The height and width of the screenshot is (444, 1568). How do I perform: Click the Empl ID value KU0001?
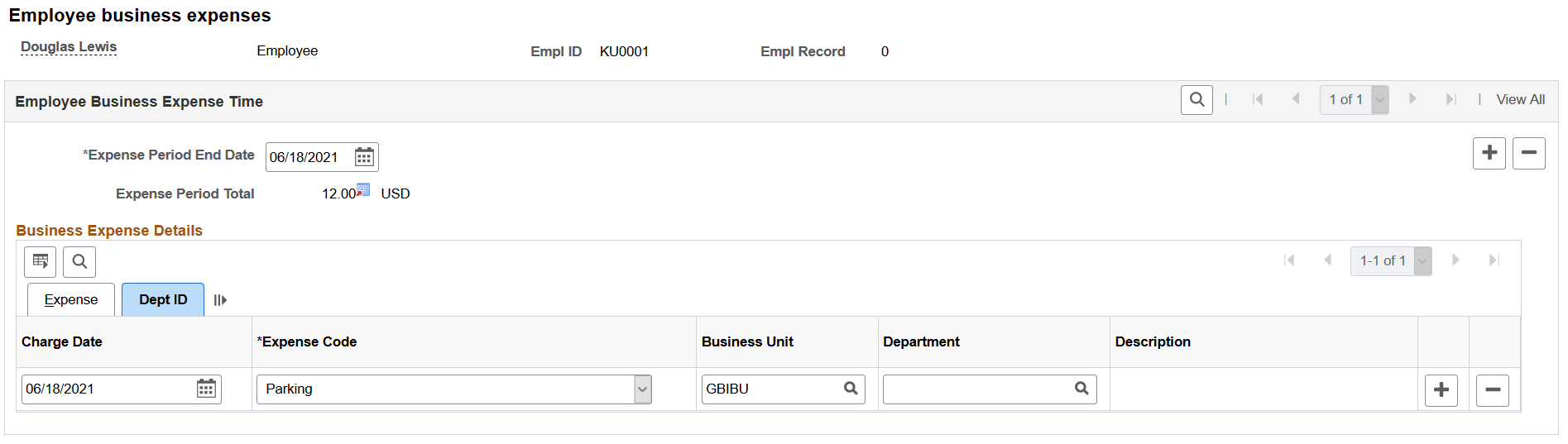coord(624,51)
